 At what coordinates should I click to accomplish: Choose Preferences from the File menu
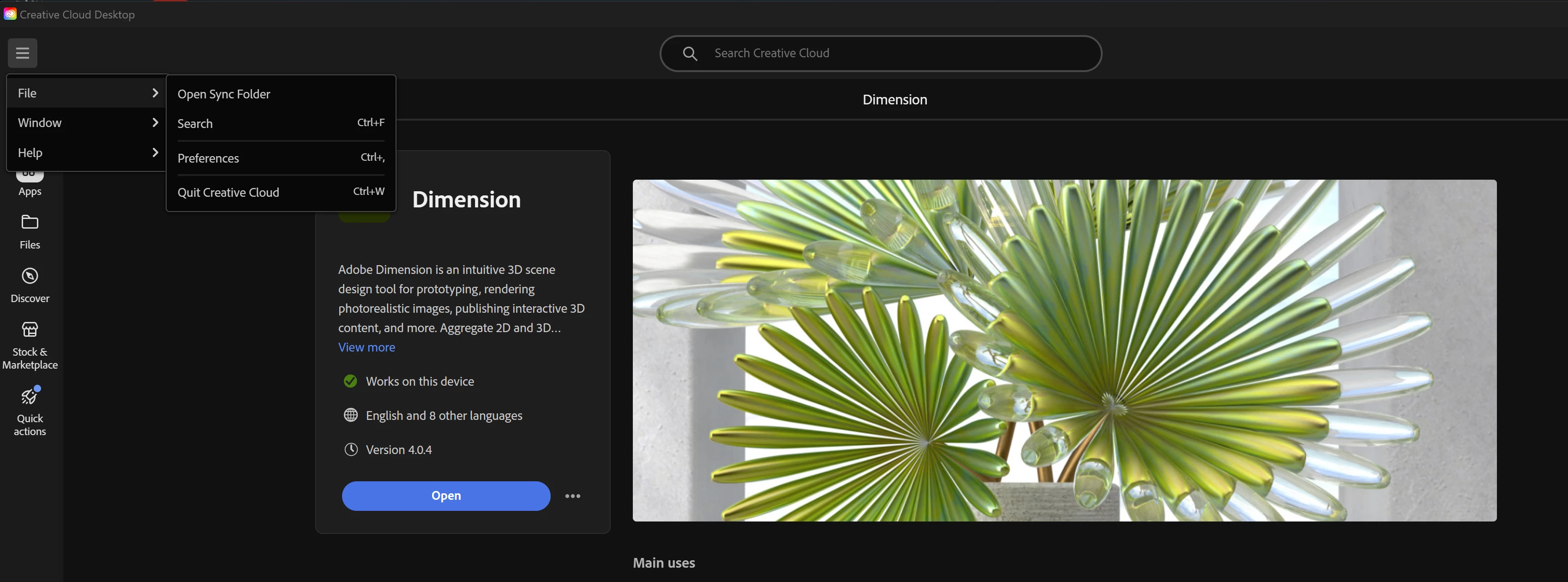[x=208, y=158]
